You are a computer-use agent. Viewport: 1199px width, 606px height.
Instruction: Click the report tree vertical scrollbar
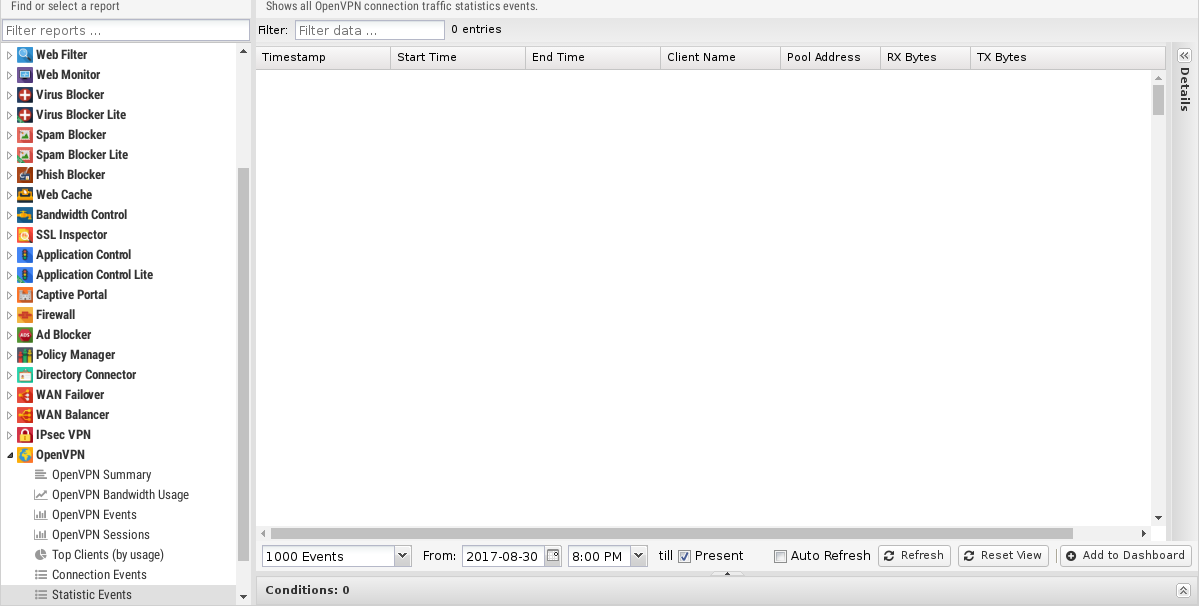pyautogui.click(x=243, y=365)
